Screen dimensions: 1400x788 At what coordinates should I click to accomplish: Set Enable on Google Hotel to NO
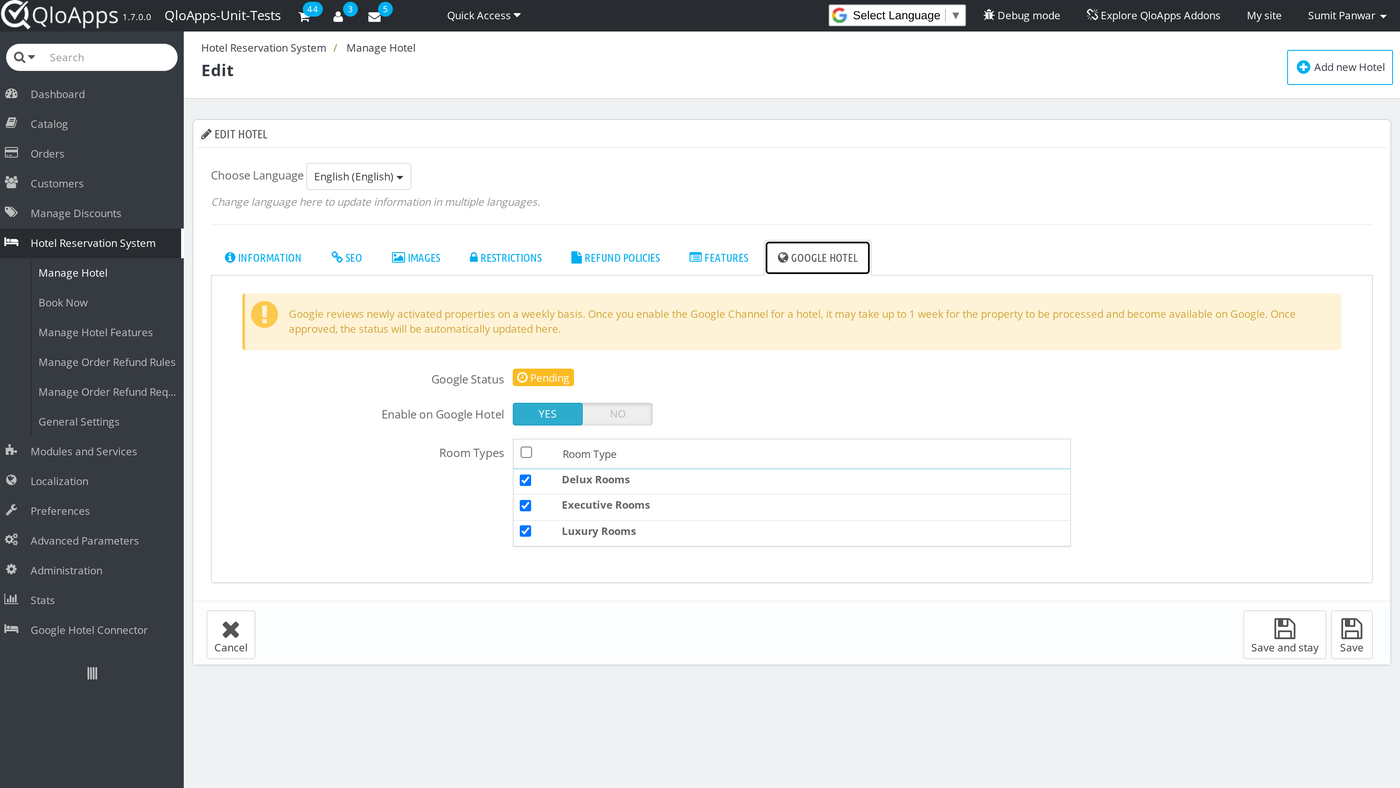(618, 414)
